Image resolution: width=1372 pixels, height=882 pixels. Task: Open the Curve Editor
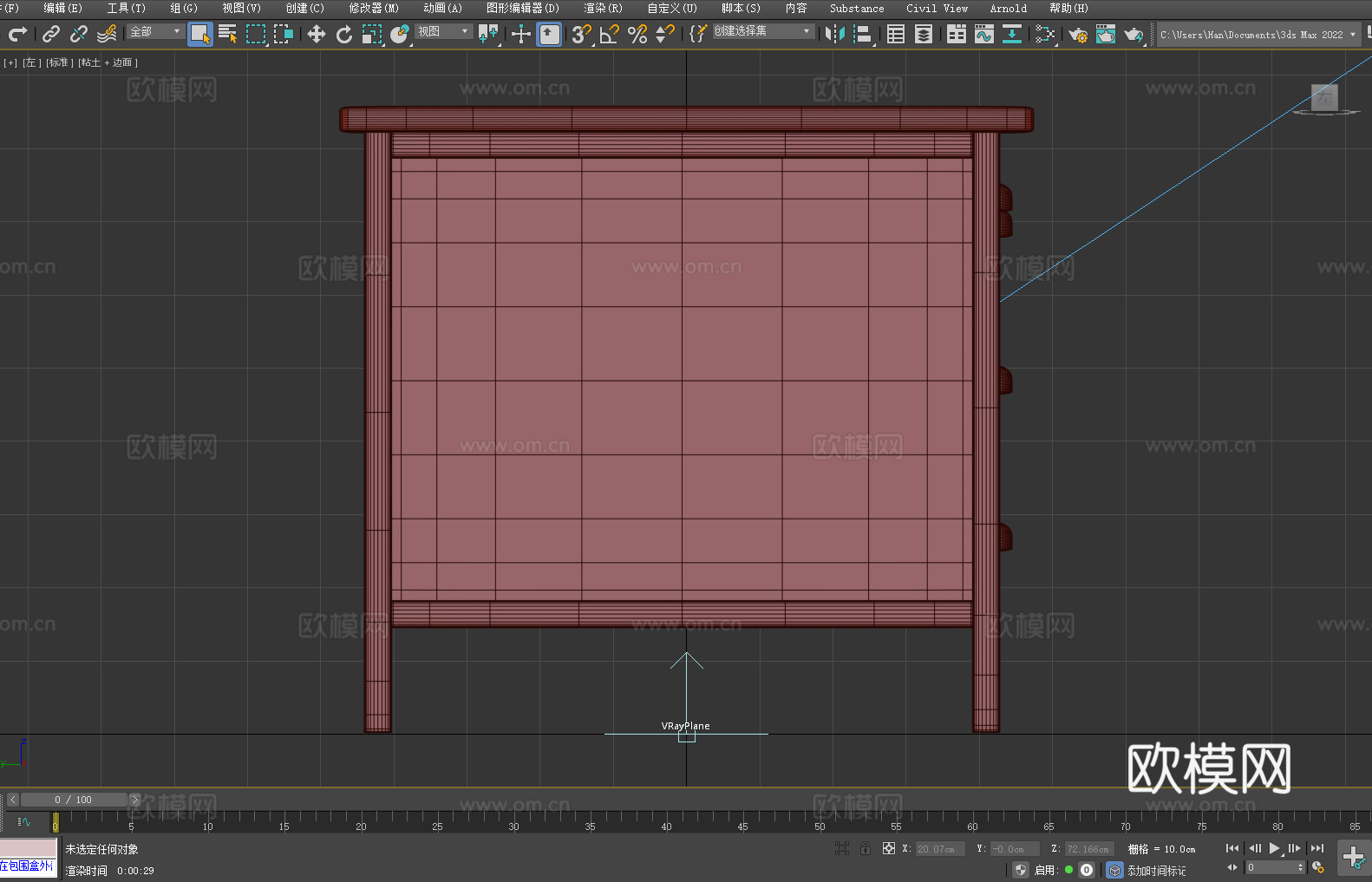[x=984, y=34]
